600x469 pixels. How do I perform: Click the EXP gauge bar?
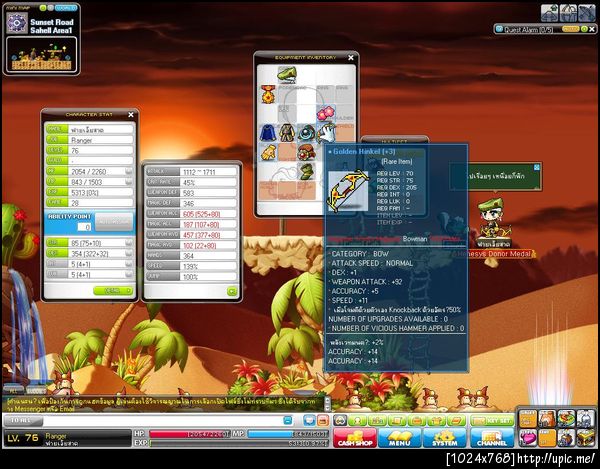click(x=239, y=443)
